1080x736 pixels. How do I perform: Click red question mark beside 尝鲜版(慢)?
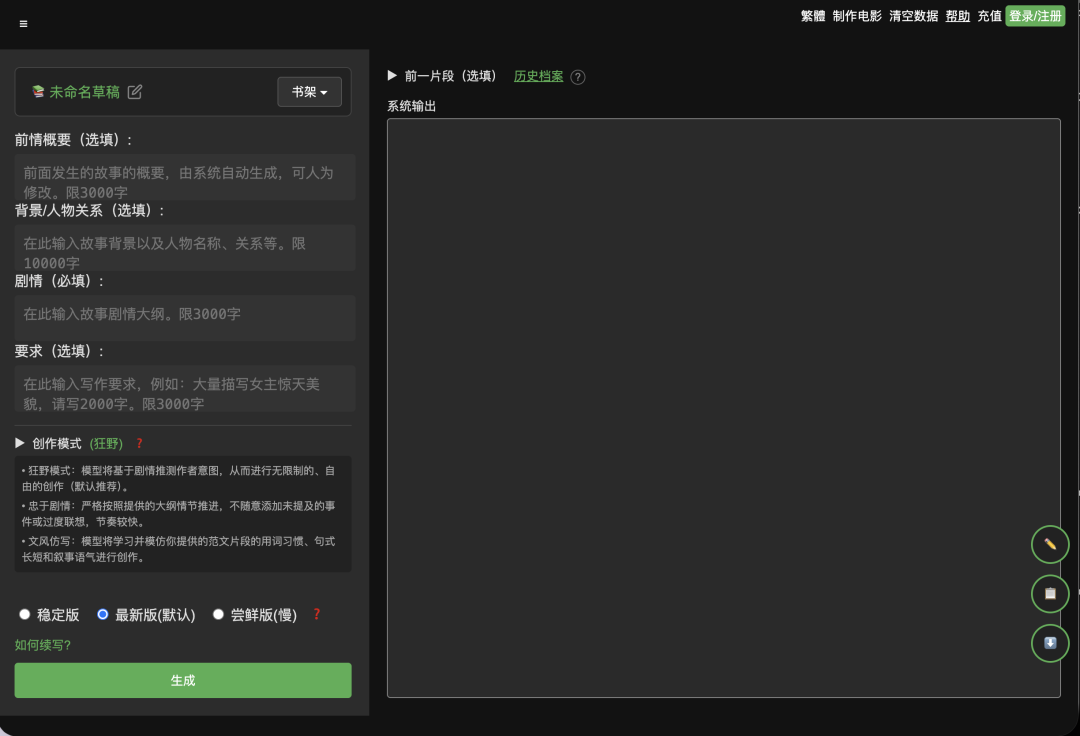[317, 614]
